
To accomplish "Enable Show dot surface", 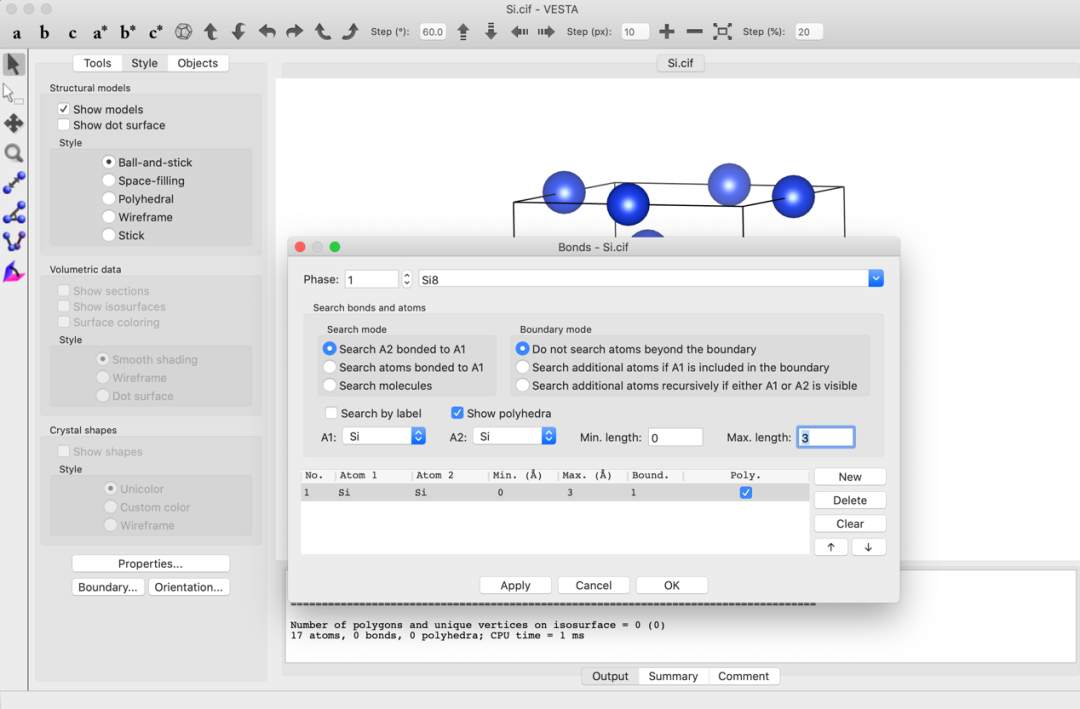I will pos(63,125).
